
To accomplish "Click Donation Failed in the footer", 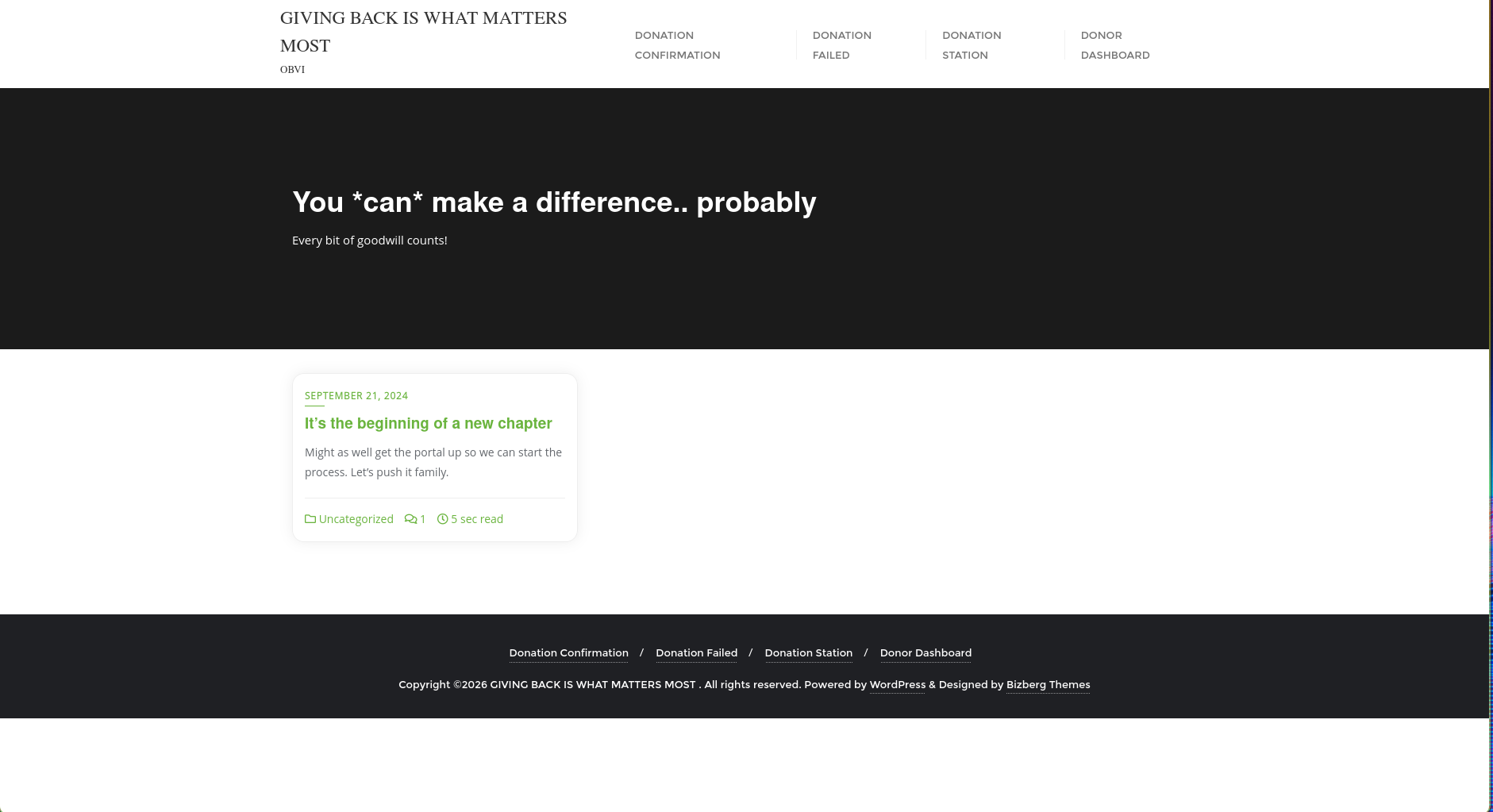I will coord(696,652).
